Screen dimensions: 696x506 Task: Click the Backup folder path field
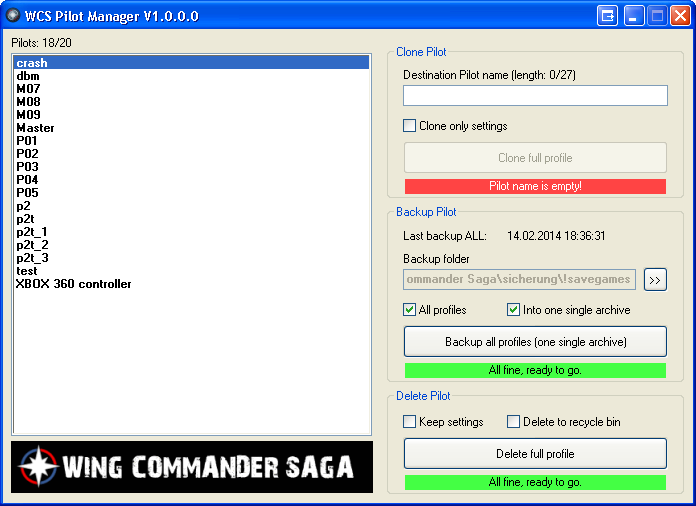tap(520, 279)
